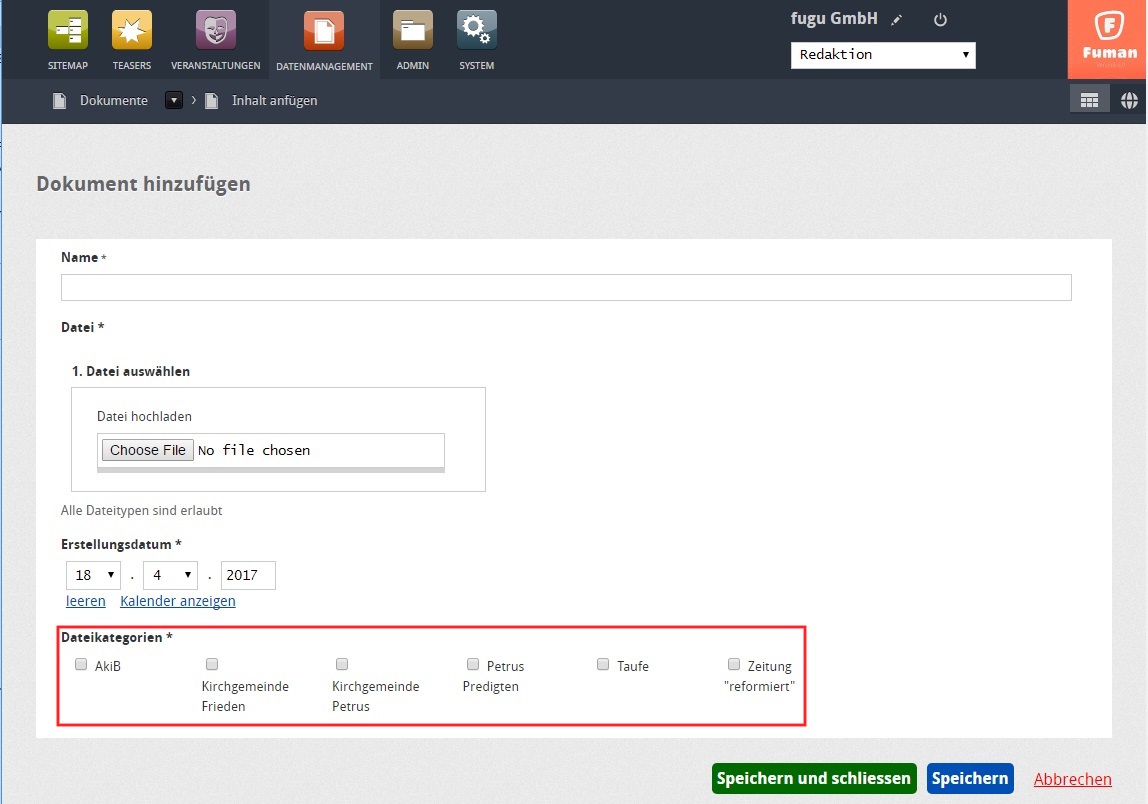
Task: Open the Redaktion role dropdown
Action: click(x=883, y=55)
